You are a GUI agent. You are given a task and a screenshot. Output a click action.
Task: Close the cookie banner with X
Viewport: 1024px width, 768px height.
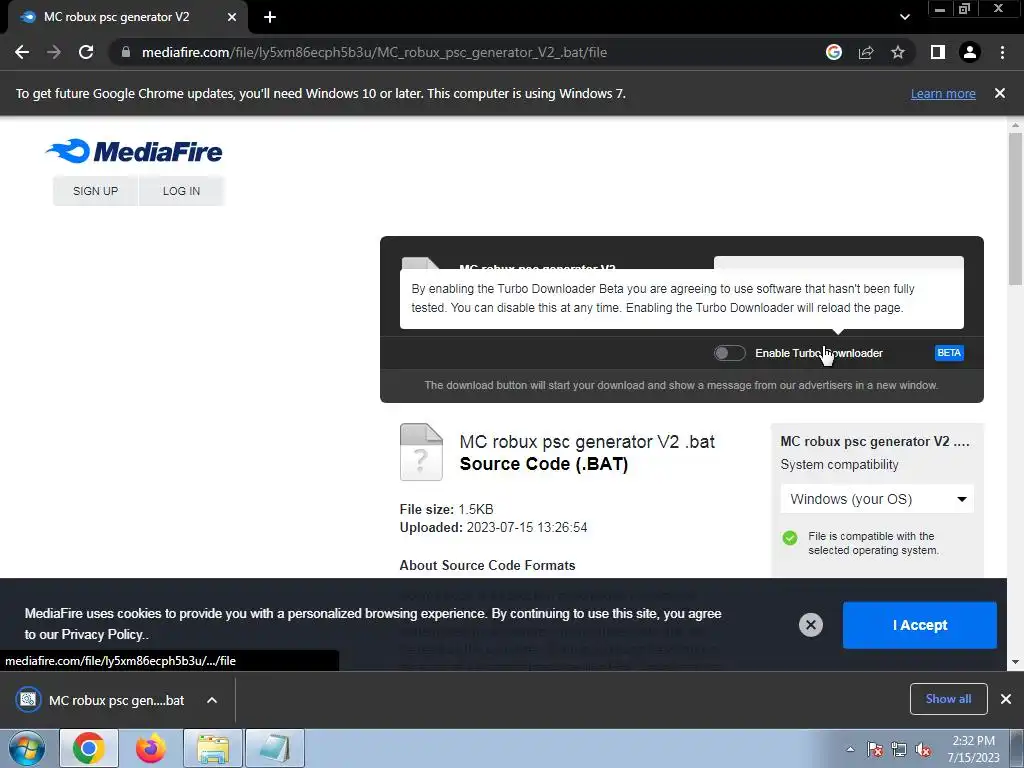click(810, 625)
